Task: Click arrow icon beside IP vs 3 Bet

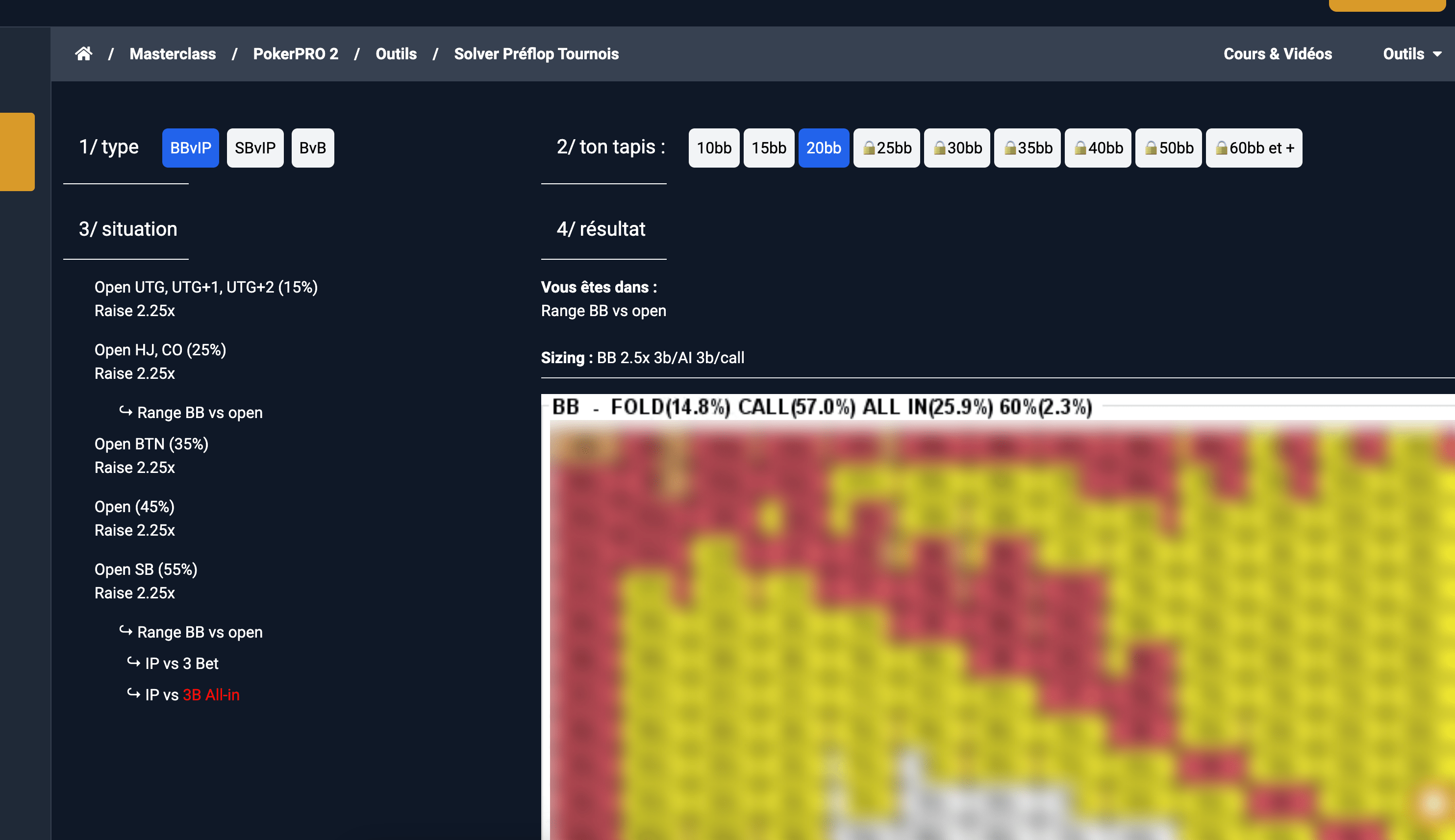Action: click(133, 662)
